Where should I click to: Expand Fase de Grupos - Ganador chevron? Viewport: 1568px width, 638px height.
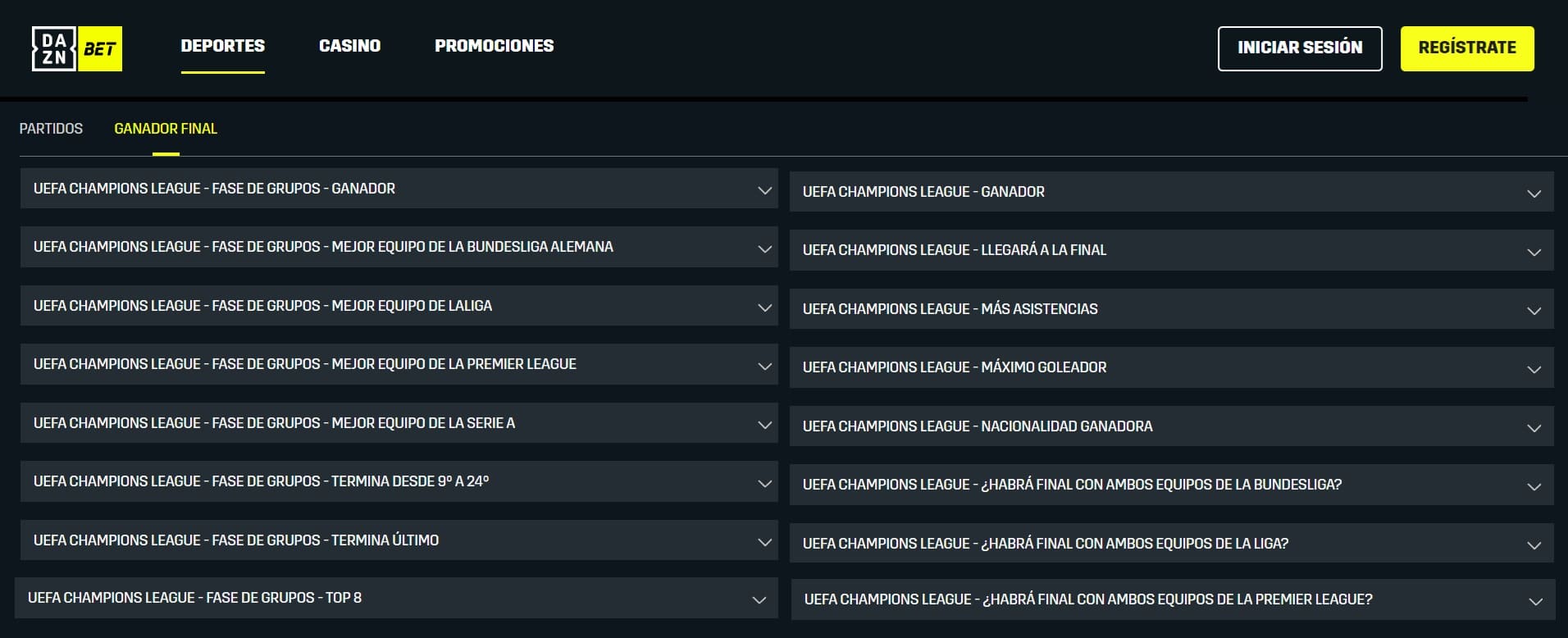click(764, 190)
